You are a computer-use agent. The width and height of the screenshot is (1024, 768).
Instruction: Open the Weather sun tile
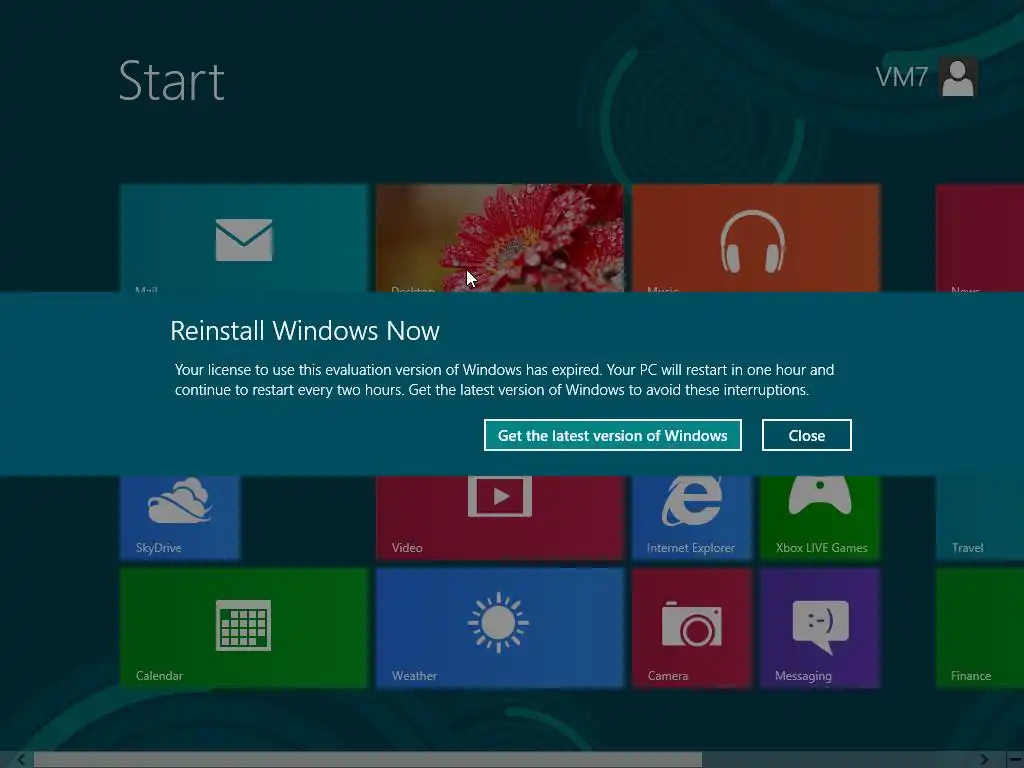(500, 628)
